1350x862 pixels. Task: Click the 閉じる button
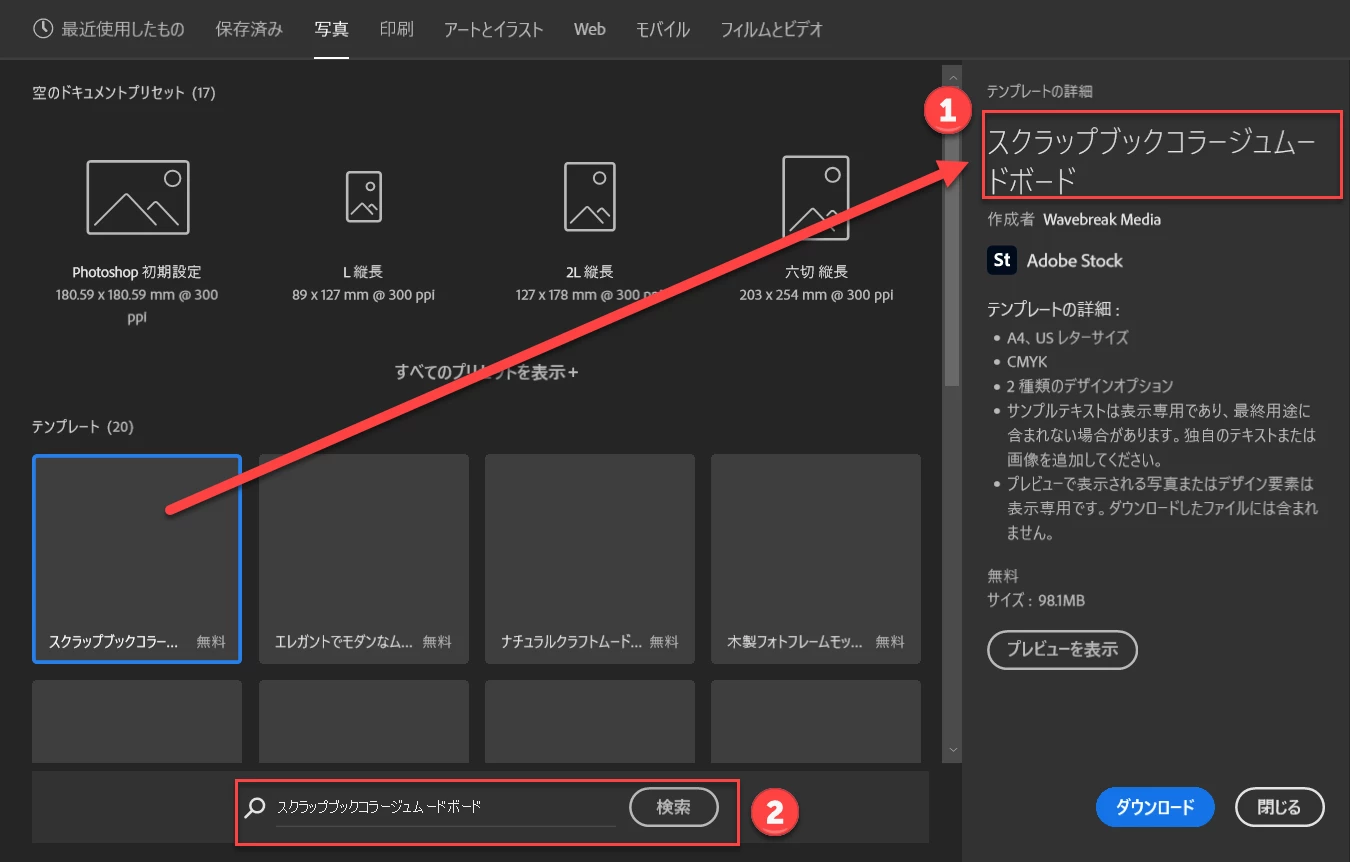[x=1280, y=808]
